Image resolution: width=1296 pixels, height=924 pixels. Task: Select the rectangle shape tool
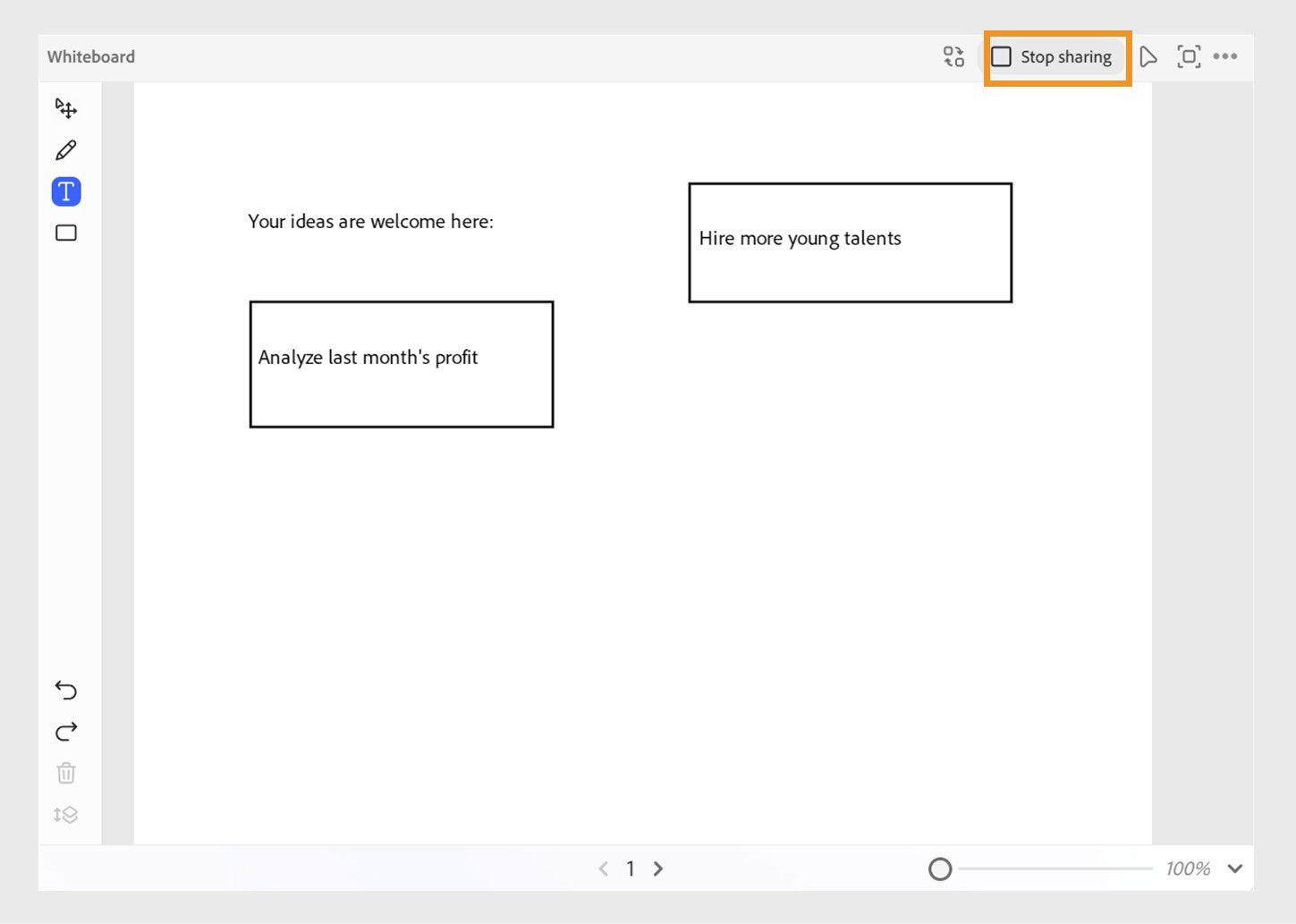coord(66,233)
